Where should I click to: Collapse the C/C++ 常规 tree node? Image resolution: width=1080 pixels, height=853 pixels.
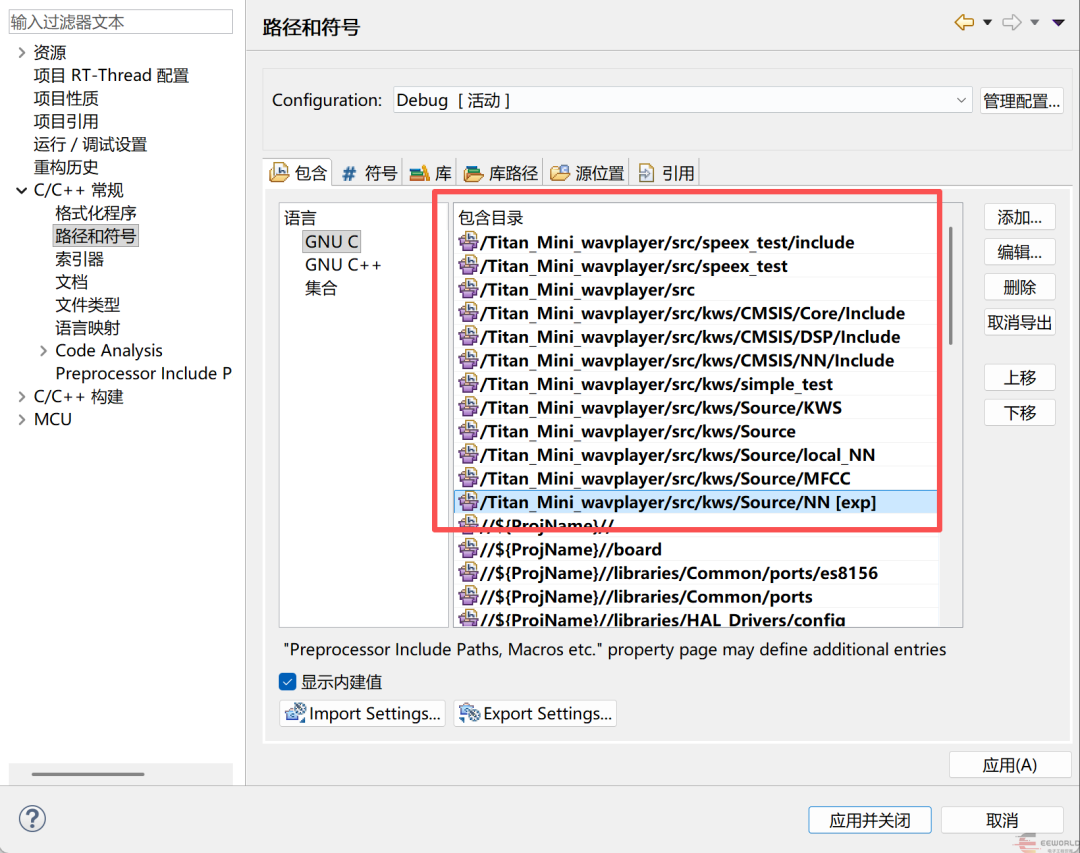tap(21, 190)
